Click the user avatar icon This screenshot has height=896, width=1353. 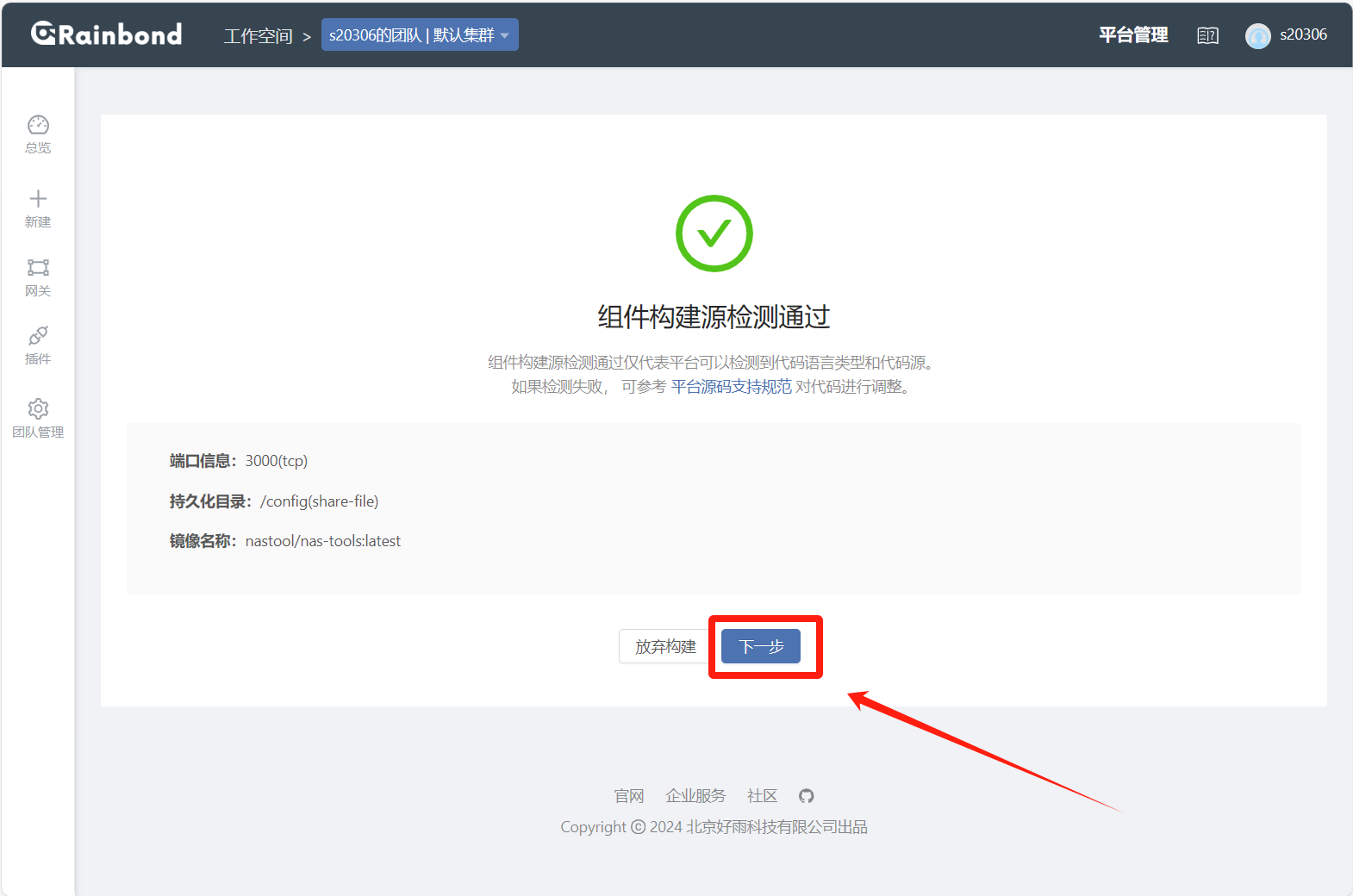point(1257,35)
